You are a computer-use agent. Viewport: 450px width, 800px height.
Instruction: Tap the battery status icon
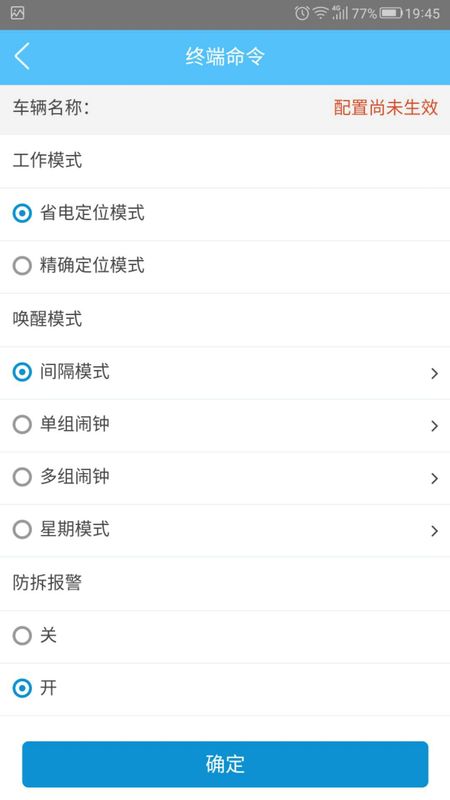click(391, 13)
